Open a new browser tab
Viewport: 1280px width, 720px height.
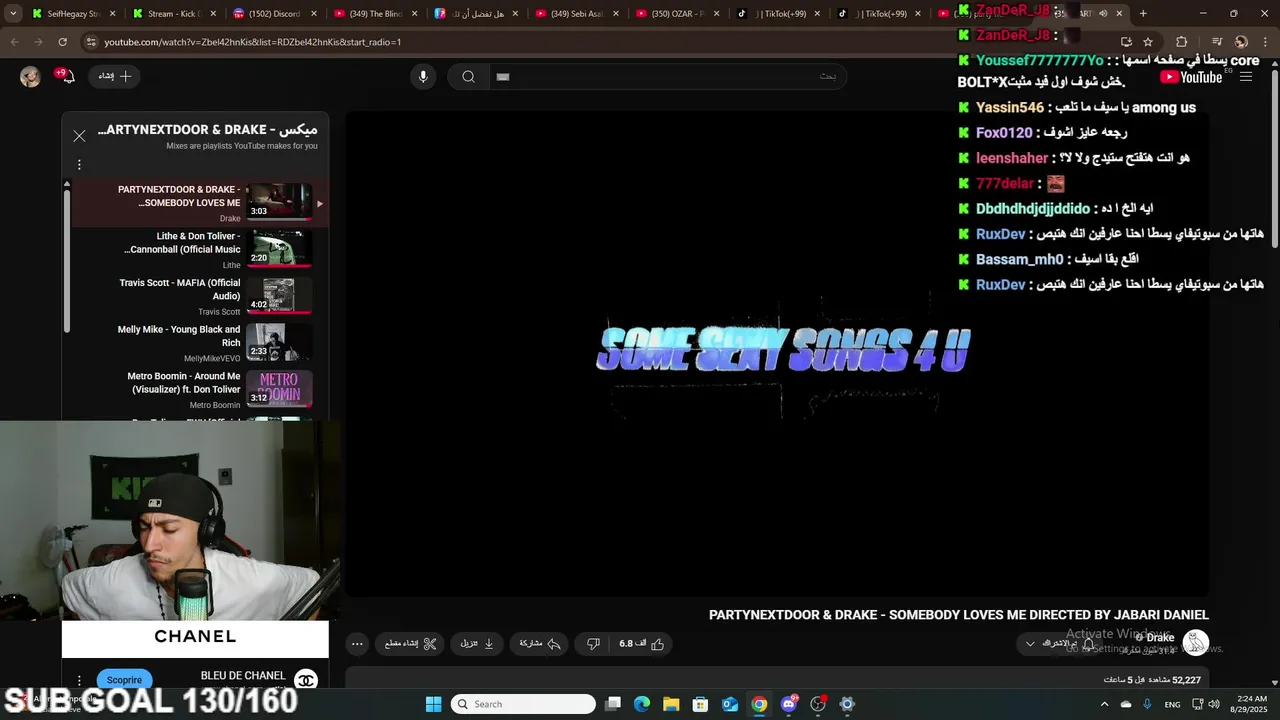coord(1143,14)
